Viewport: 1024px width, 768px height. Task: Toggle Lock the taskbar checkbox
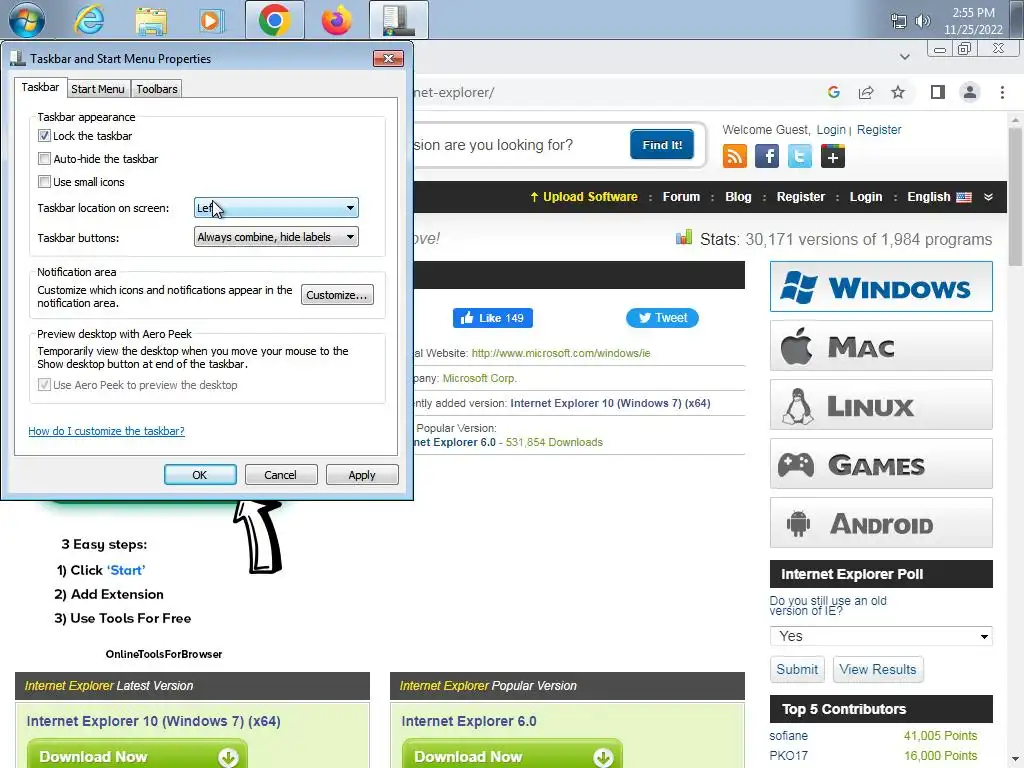[x=44, y=136]
